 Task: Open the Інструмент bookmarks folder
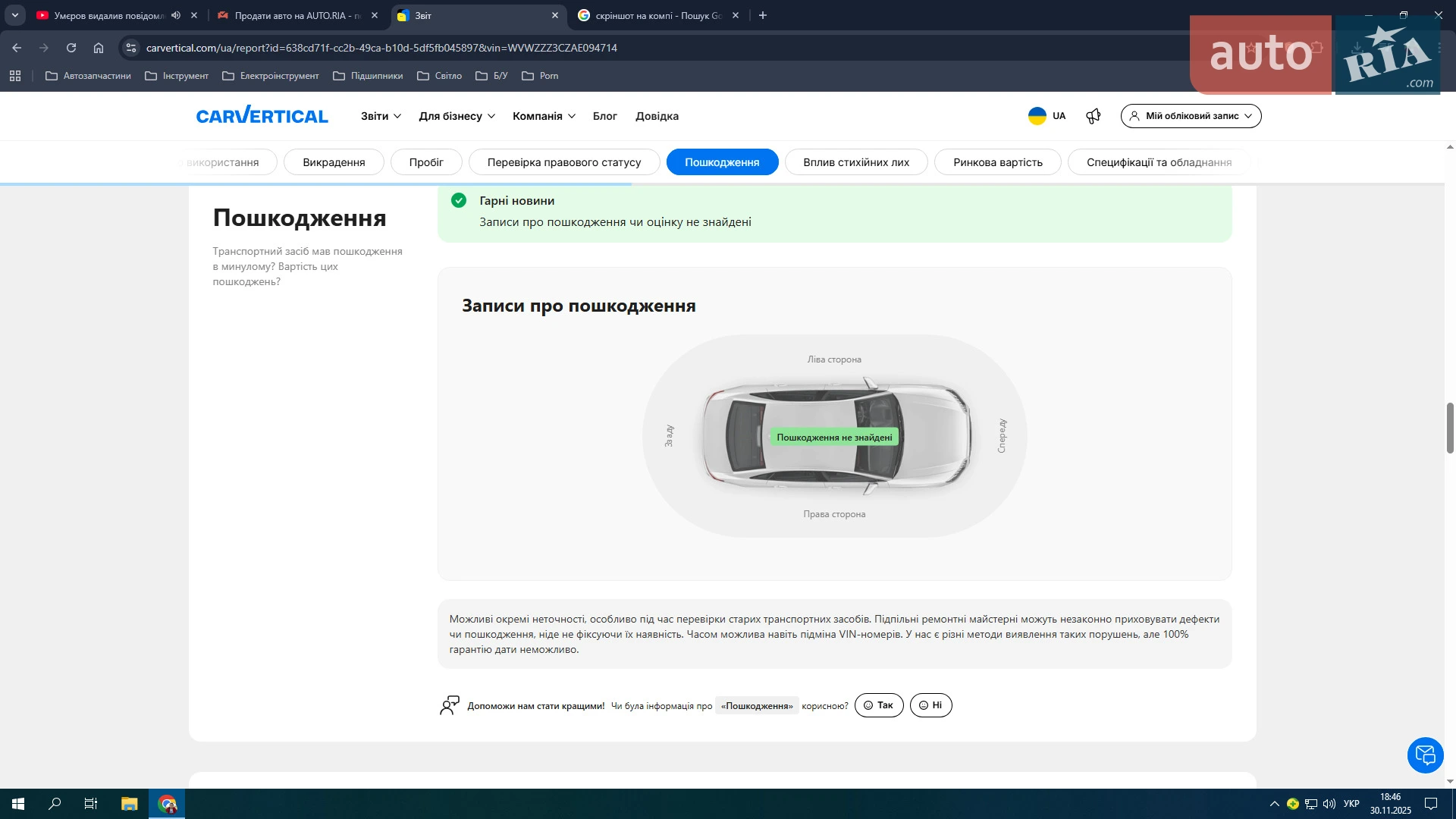pyautogui.click(x=177, y=76)
